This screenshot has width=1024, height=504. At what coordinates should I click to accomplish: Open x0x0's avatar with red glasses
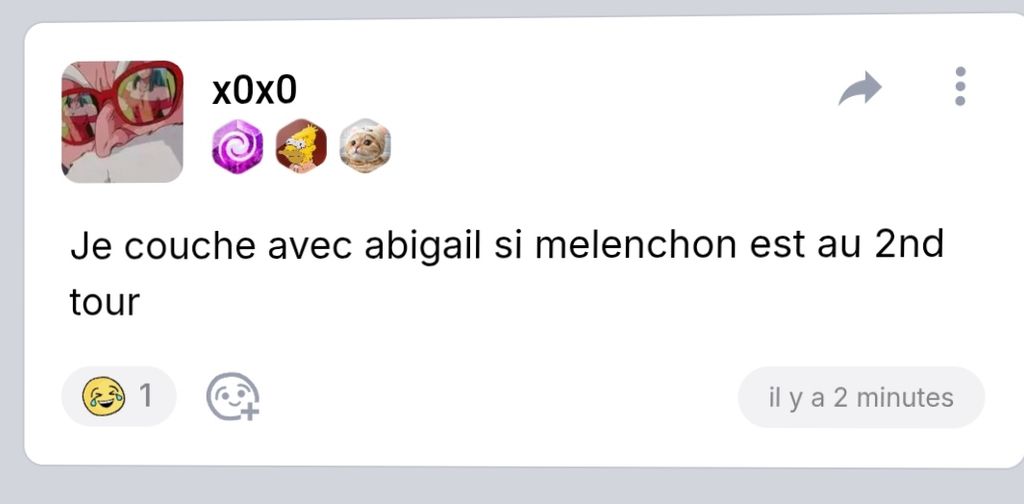coord(122,122)
